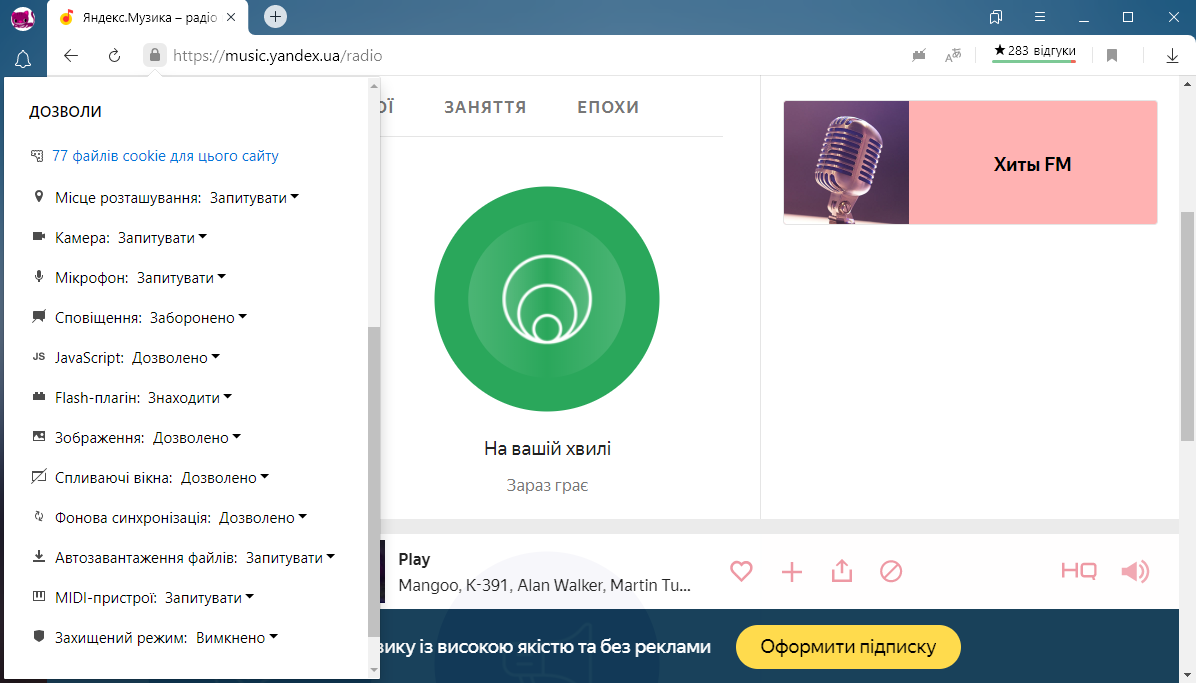This screenshot has width=1196, height=683.
Task: Open the 283 відгуки site rating
Action: tap(1034, 52)
